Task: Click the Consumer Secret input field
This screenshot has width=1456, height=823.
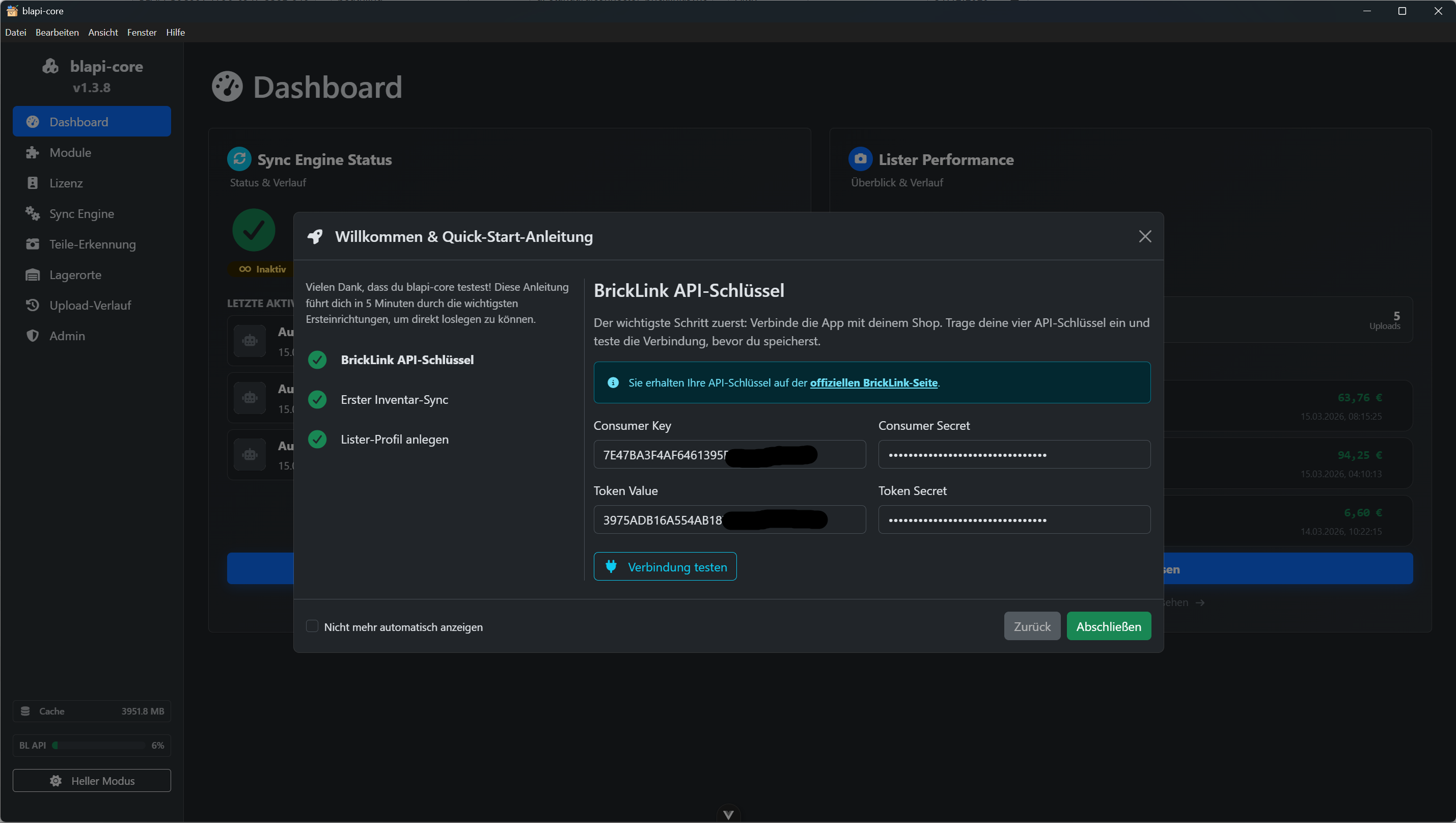Action: pos(1014,454)
